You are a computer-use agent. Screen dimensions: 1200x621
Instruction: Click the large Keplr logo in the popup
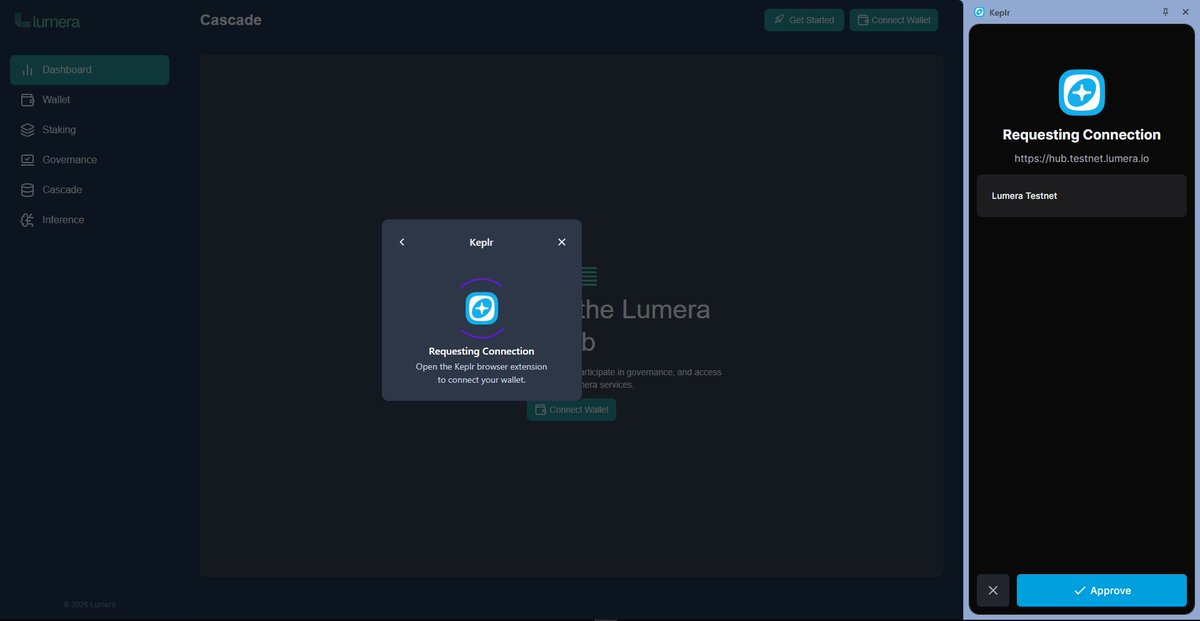coord(1082,93)
